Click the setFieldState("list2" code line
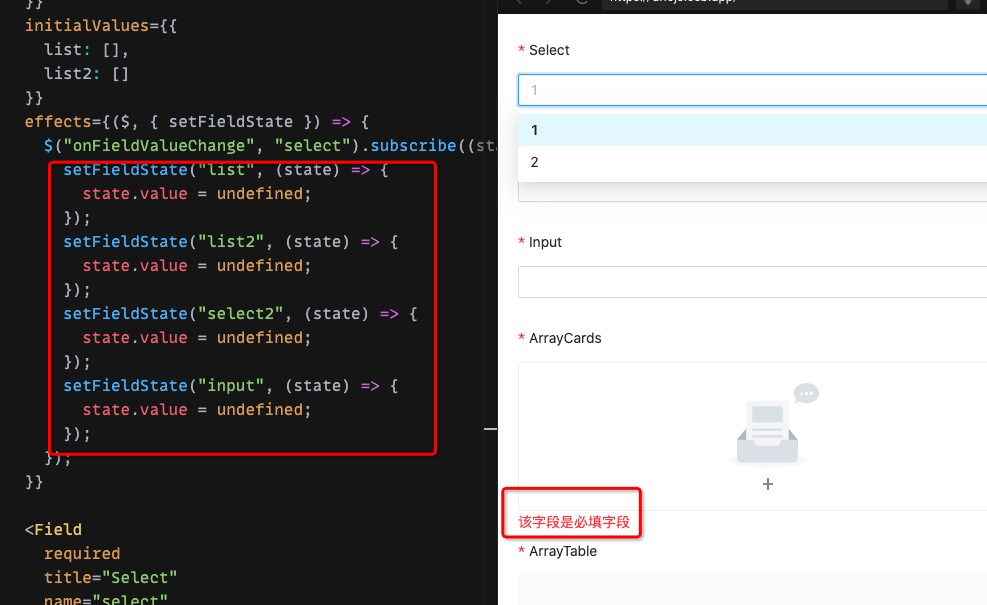This screenshot has height=605, width=987. (x=230, y=242)
